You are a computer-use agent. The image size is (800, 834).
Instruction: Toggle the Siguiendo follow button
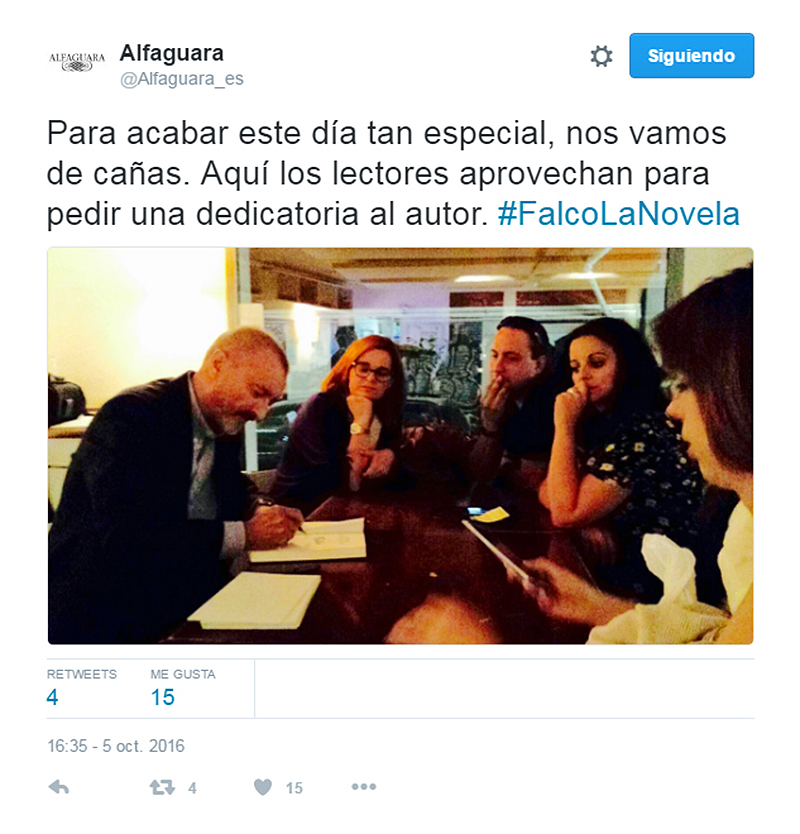point(691,56)
